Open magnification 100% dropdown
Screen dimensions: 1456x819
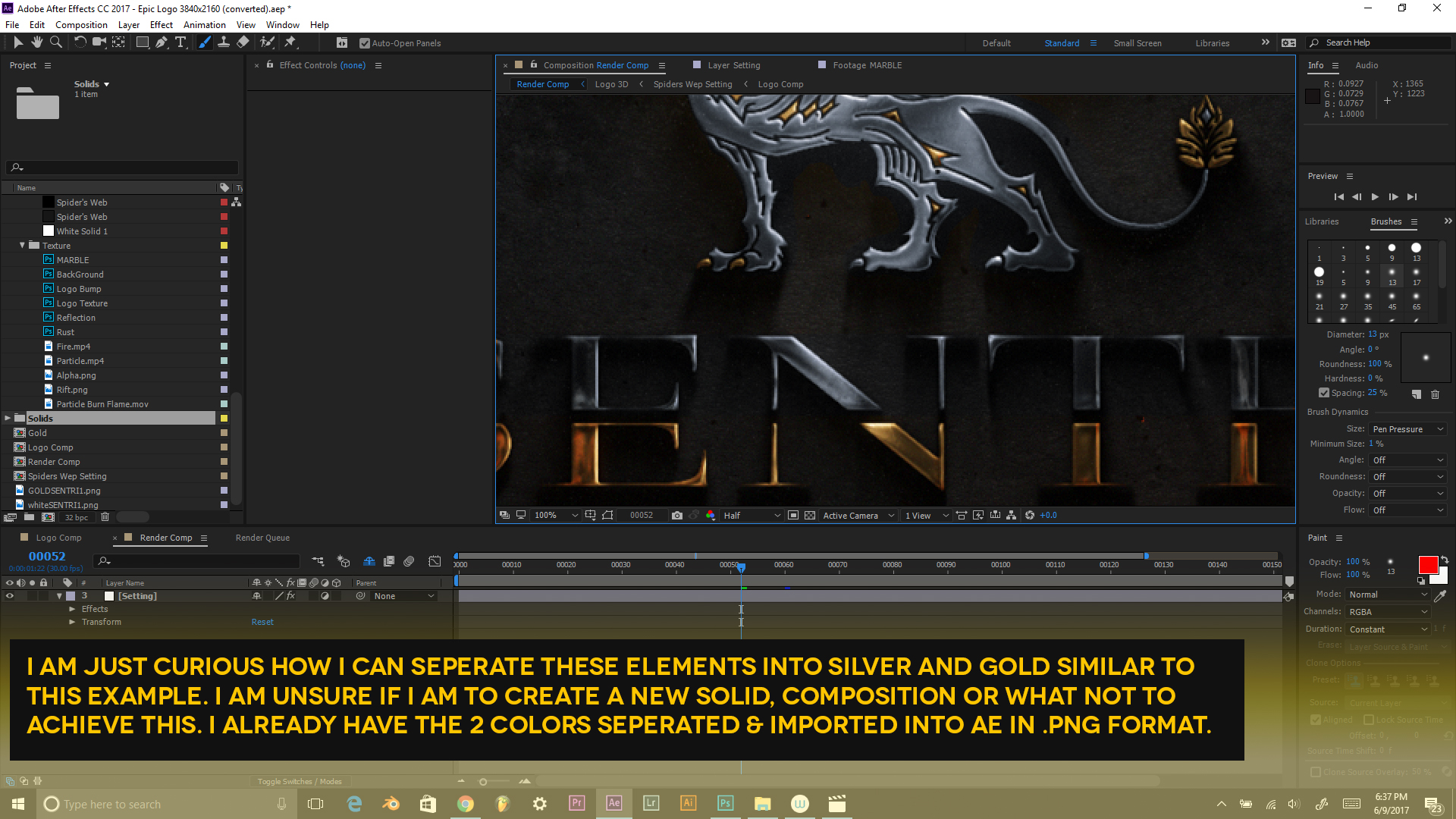tap(556, 515)
